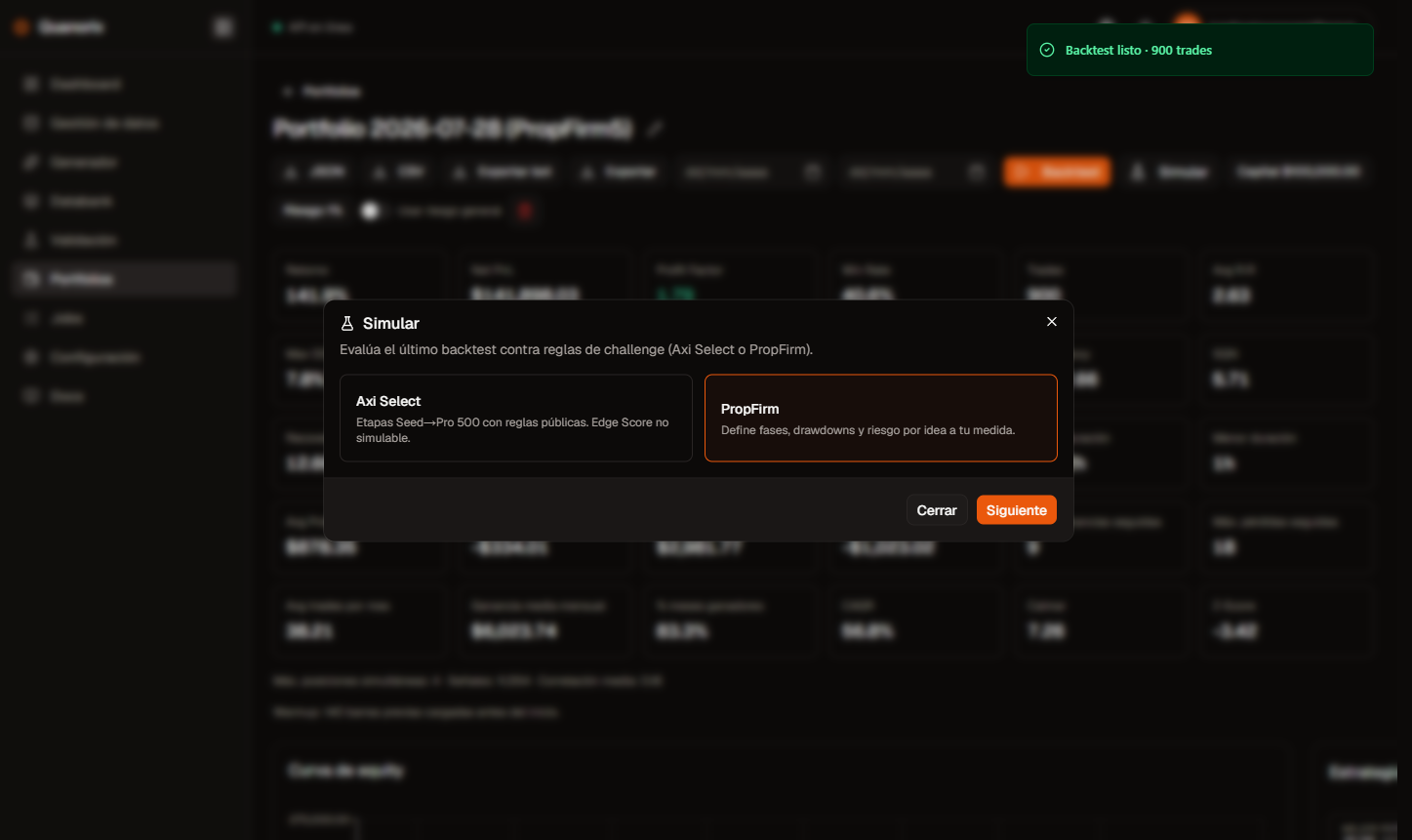Click the flask icon beside Simular title
The image size is (1412, 840).
347,324
